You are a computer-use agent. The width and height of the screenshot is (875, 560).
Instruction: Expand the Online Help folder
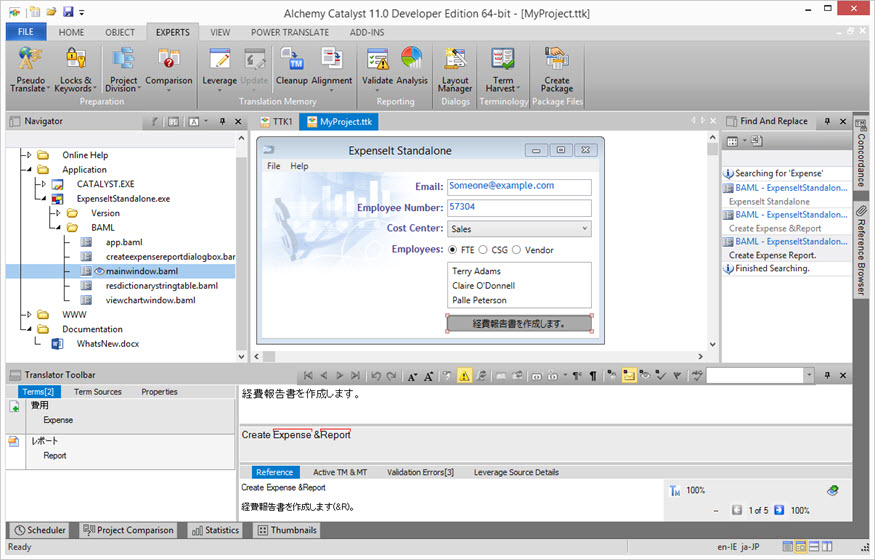(x=29, y=155)
